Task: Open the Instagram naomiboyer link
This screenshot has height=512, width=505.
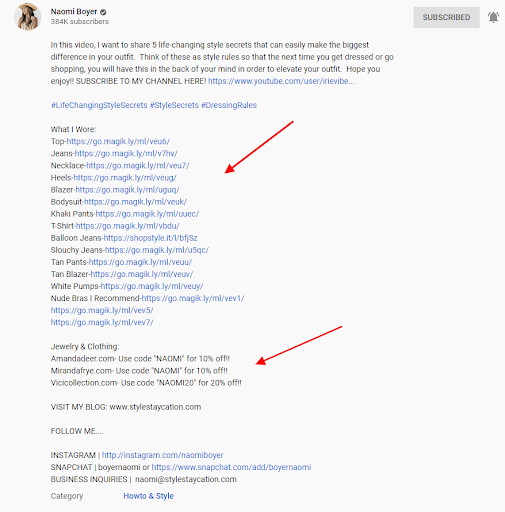Action: tap(163, 455)
